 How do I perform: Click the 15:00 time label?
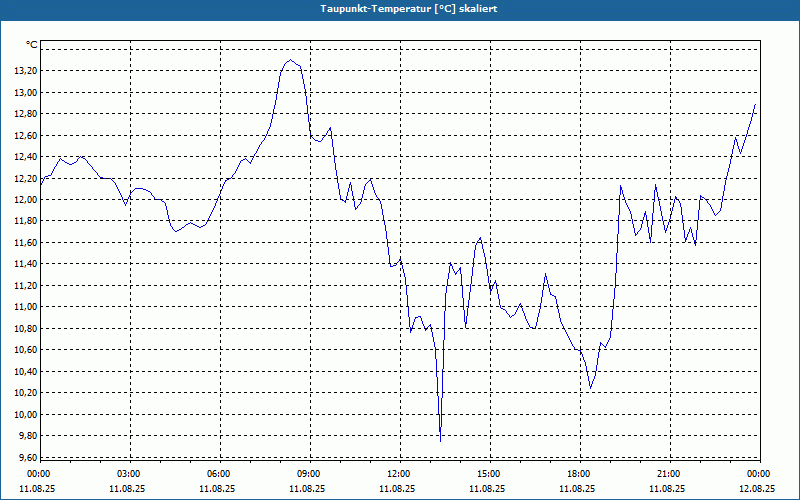point(488,474)
